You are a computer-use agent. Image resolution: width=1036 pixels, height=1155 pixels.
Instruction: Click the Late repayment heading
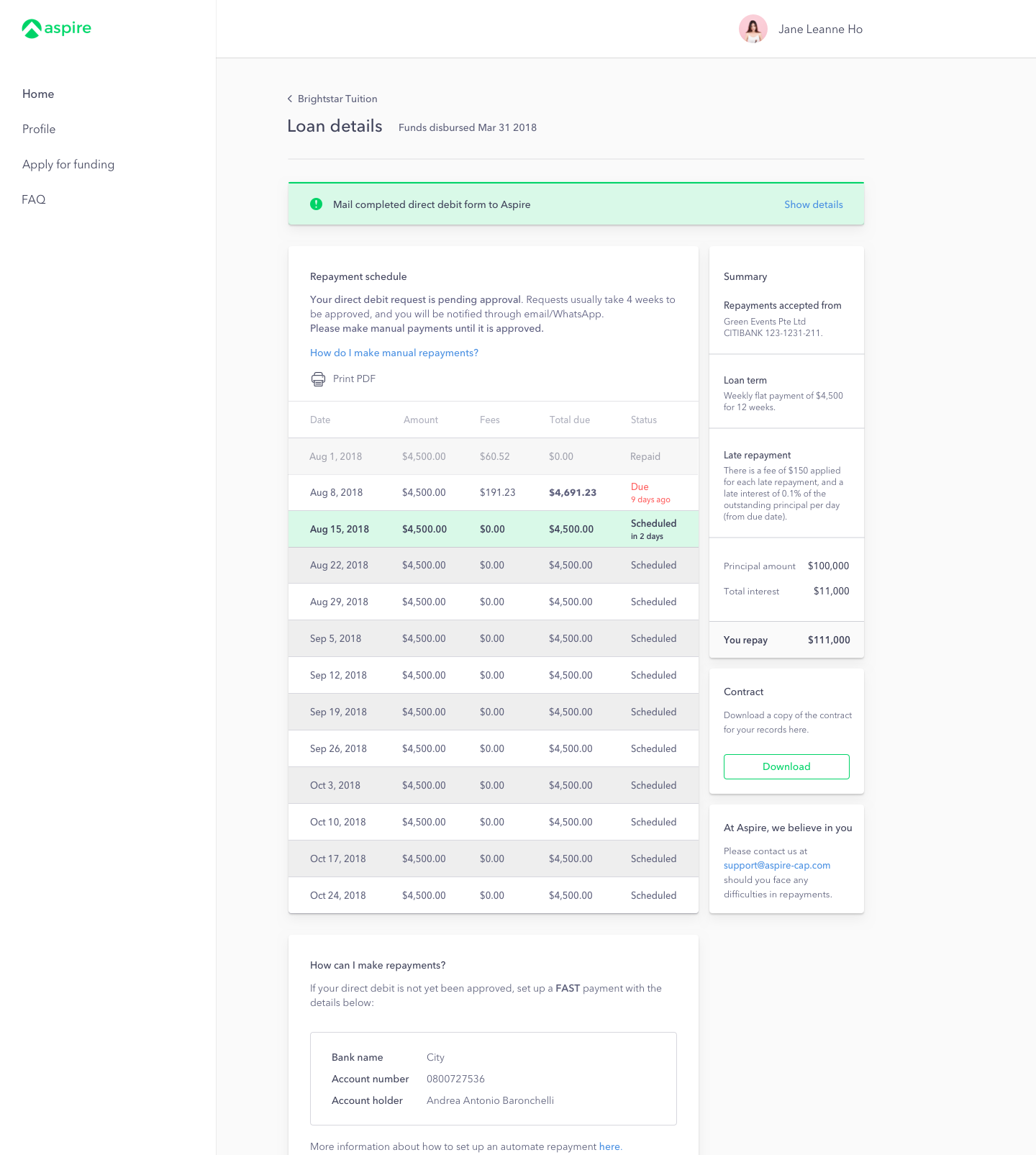pos(757,455)
